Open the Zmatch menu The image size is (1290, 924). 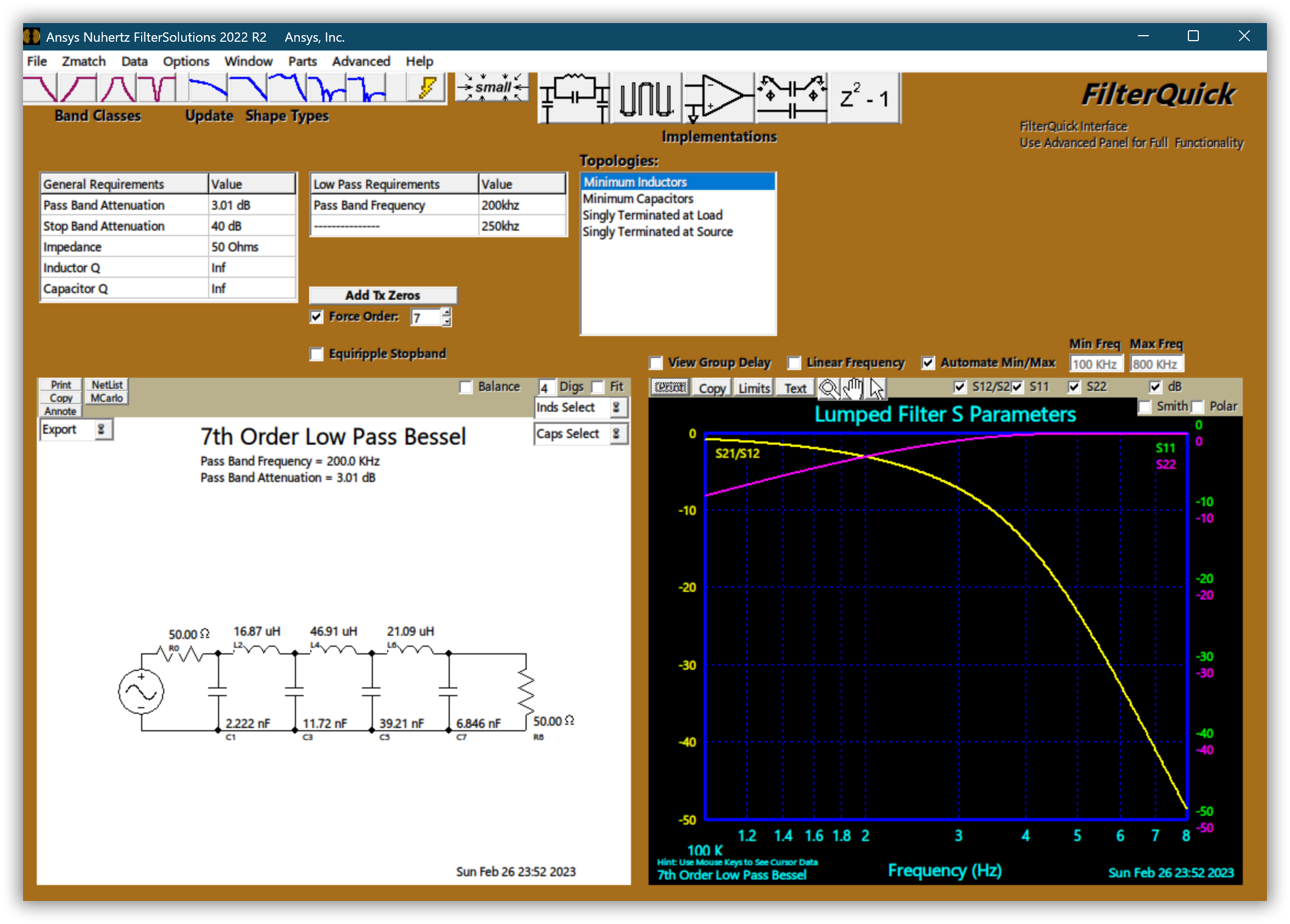pyautogui.click(x=83, y=61)
